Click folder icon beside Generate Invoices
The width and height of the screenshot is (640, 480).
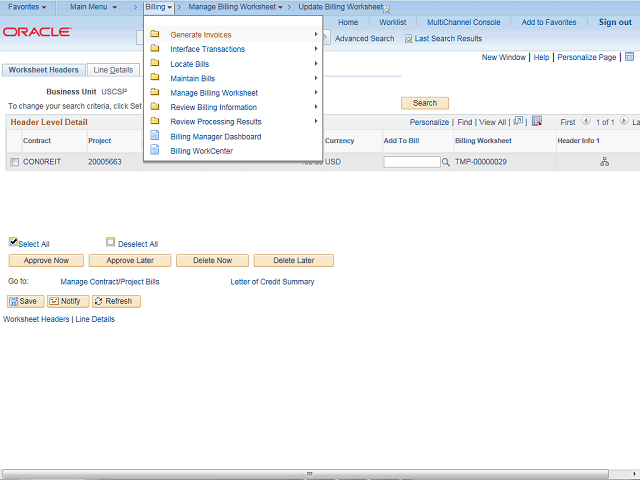point(155,34)
